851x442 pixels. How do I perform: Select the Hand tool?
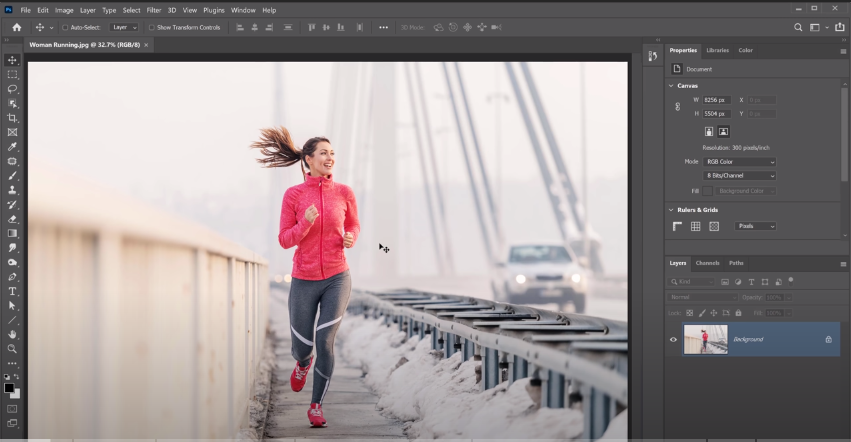12,334
